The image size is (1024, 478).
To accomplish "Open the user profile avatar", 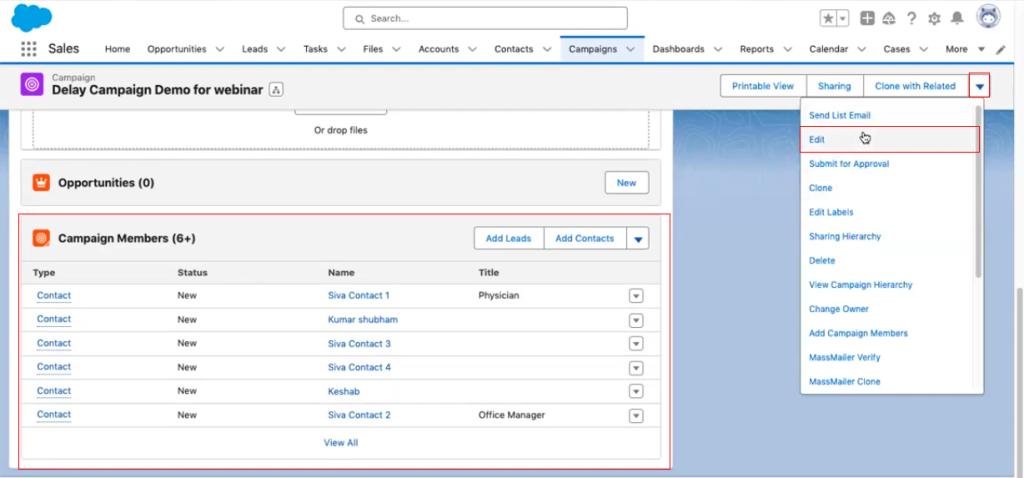I will (989, 17).
